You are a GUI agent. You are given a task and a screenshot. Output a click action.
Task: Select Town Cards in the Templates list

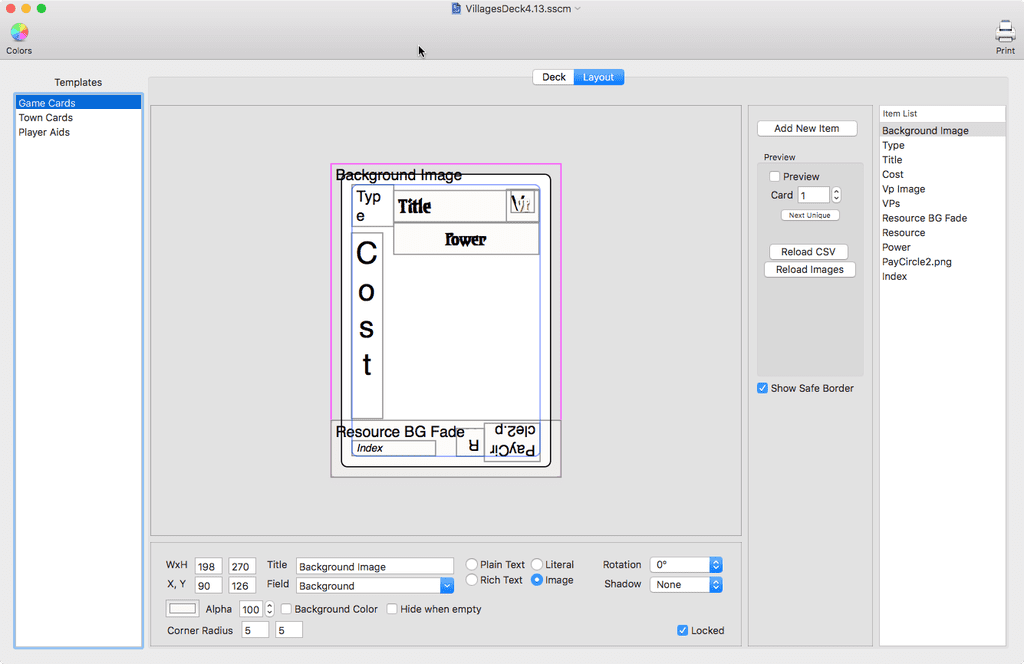point(46,118)
